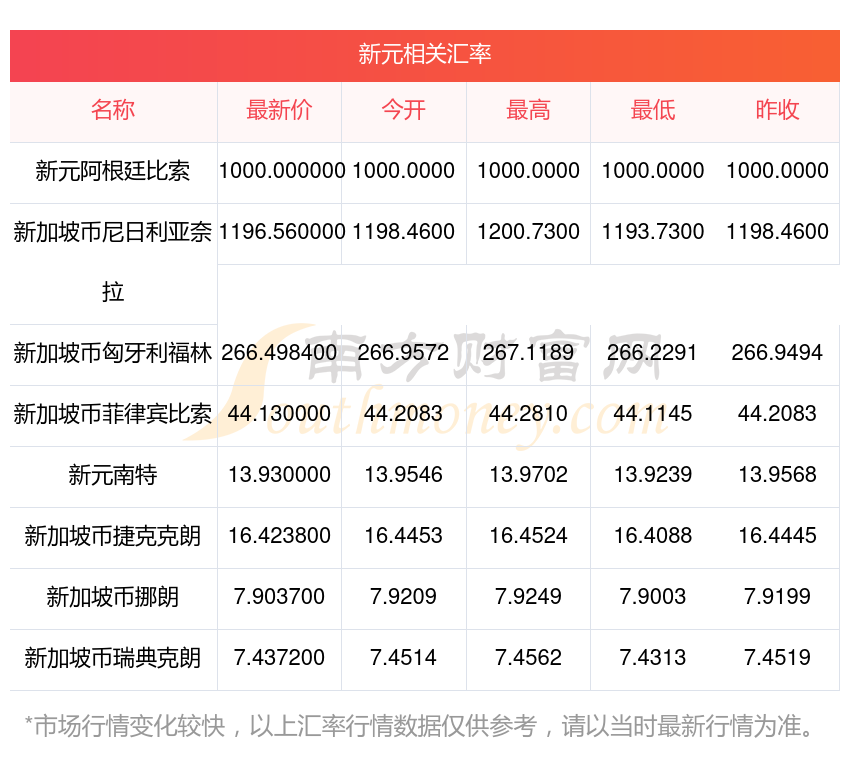Click previous close 16.4445
The width and height of the screenshot is (850, 757).
tap(777, 536)
